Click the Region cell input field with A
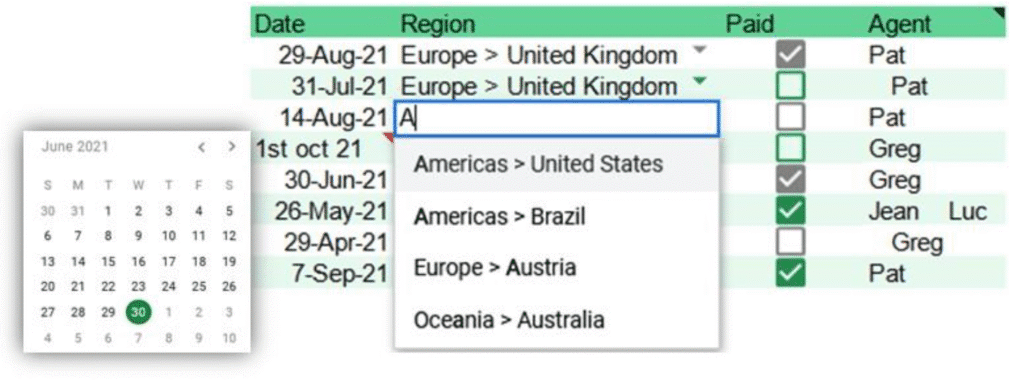The width and height of the screenshot is (1024, 391). [x=557, y=119]
